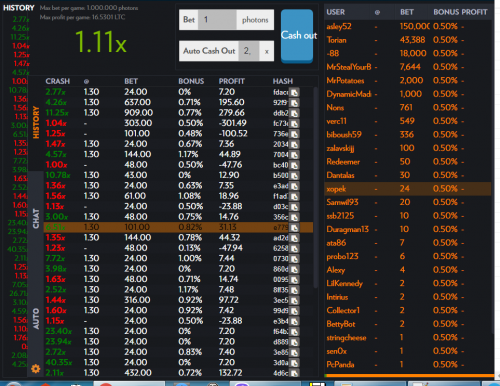The image size is (500, 386).
Task: Click the BONUS PROFIT header in players list
Action: [x=460, y=12]
